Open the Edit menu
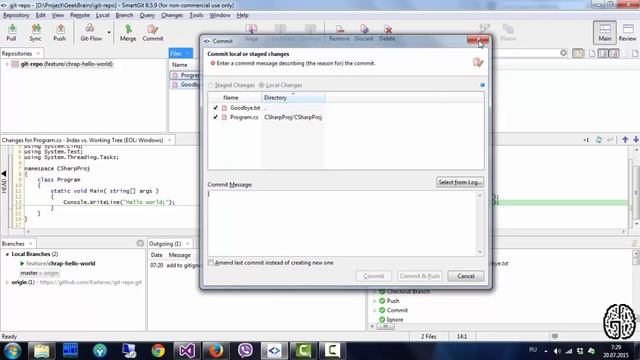 pyautogui.click(x=40, y=15)
